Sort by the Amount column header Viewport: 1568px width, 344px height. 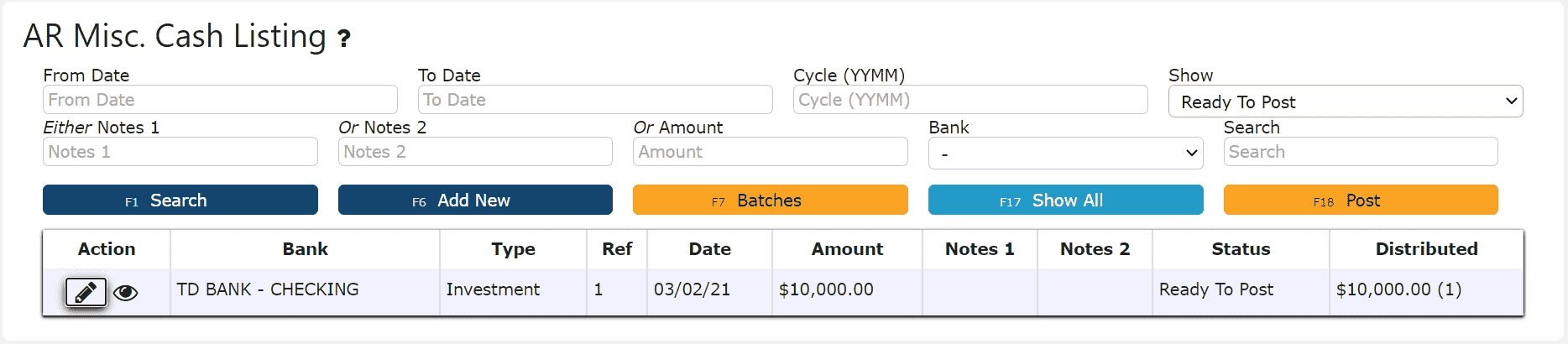click(x=847, y=249)
